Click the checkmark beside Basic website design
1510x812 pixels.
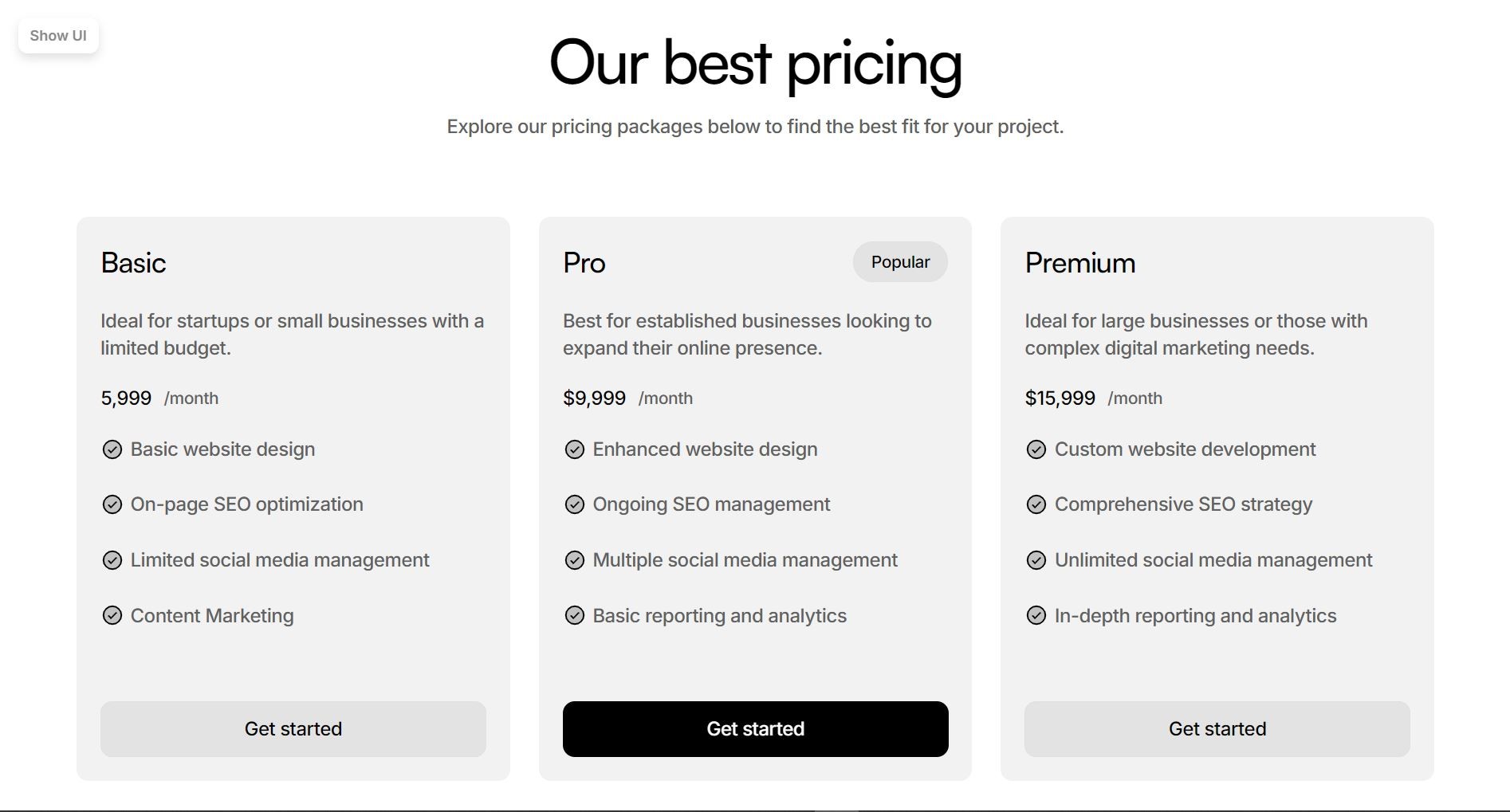coord(112,449)
